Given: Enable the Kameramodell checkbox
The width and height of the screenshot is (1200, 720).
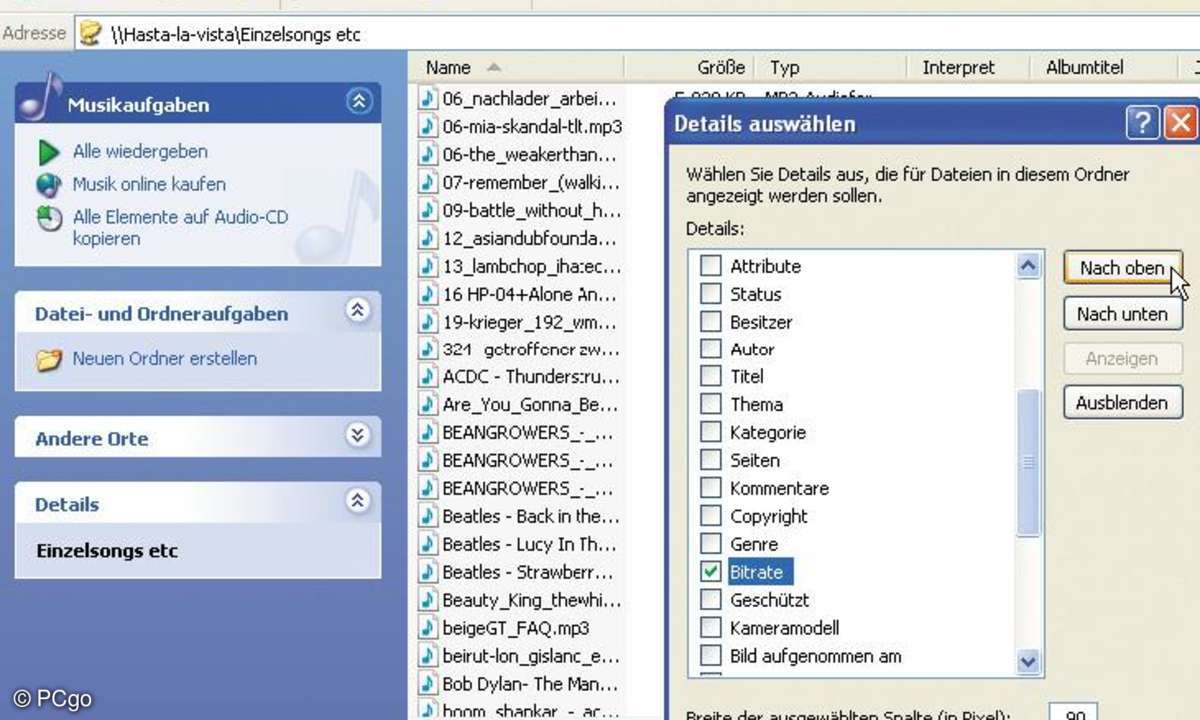Looking at the screenshot, I should tap(710, 628).
